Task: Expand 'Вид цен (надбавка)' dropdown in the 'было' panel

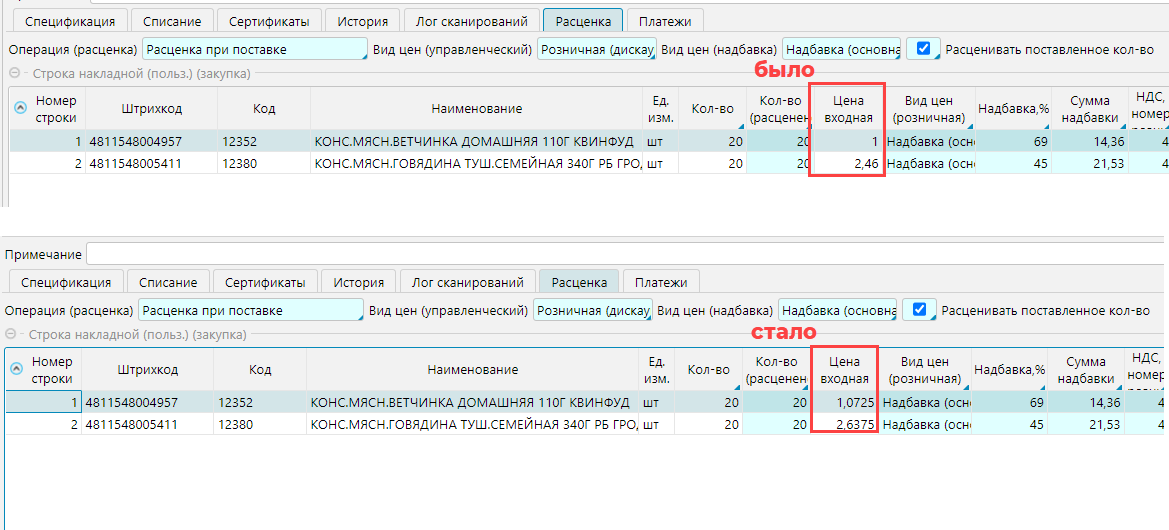Action: [840, 50]
